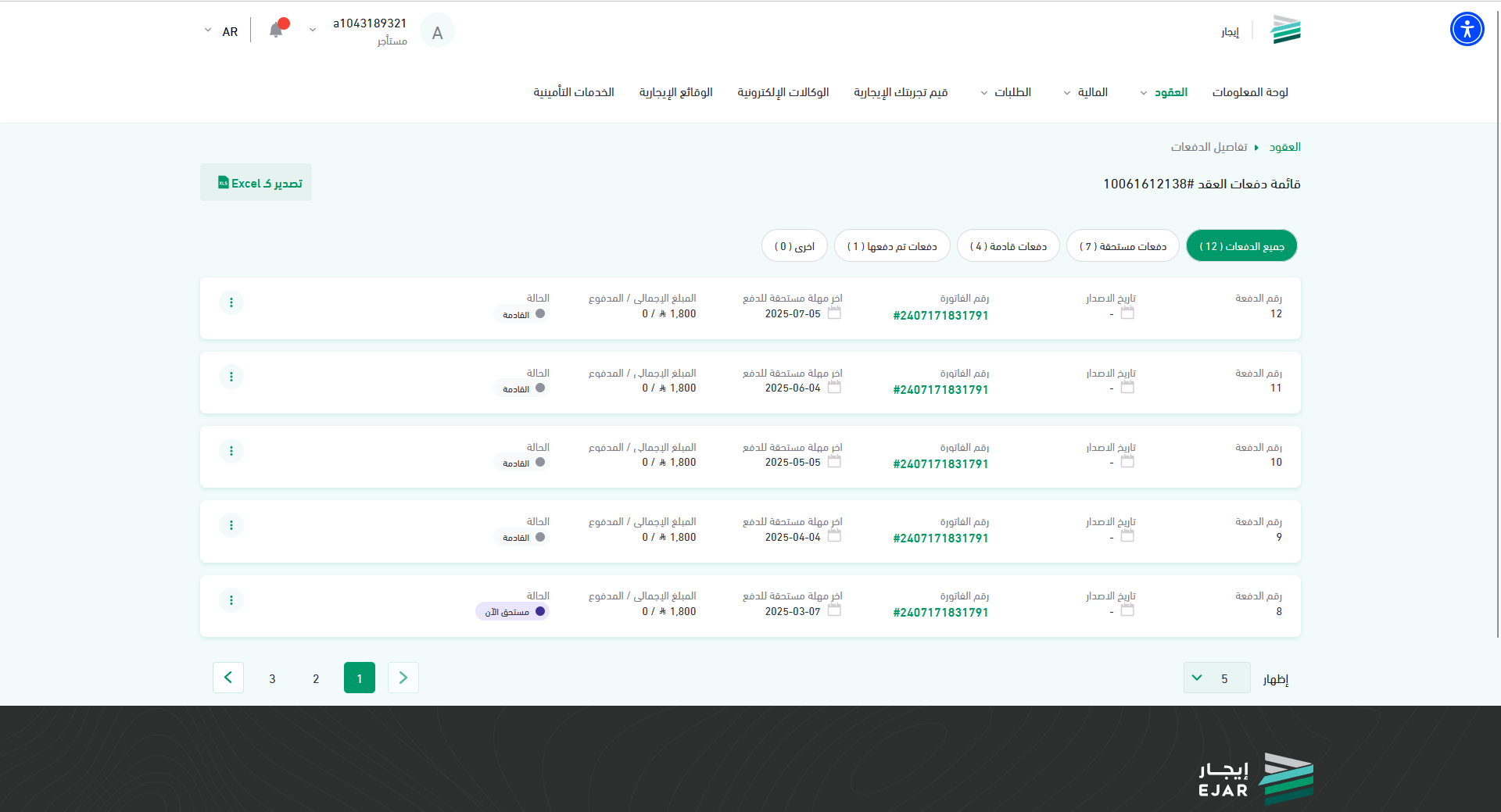Click issue date calendar icon for payment 9
Viewport: 1501px width, 812px height.
point(1127,536)
